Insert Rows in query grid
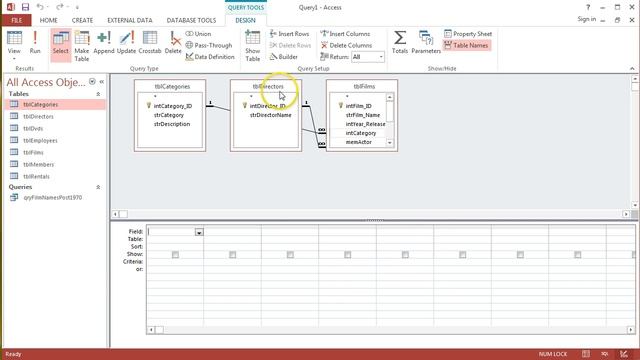 (x=289, y=34)
